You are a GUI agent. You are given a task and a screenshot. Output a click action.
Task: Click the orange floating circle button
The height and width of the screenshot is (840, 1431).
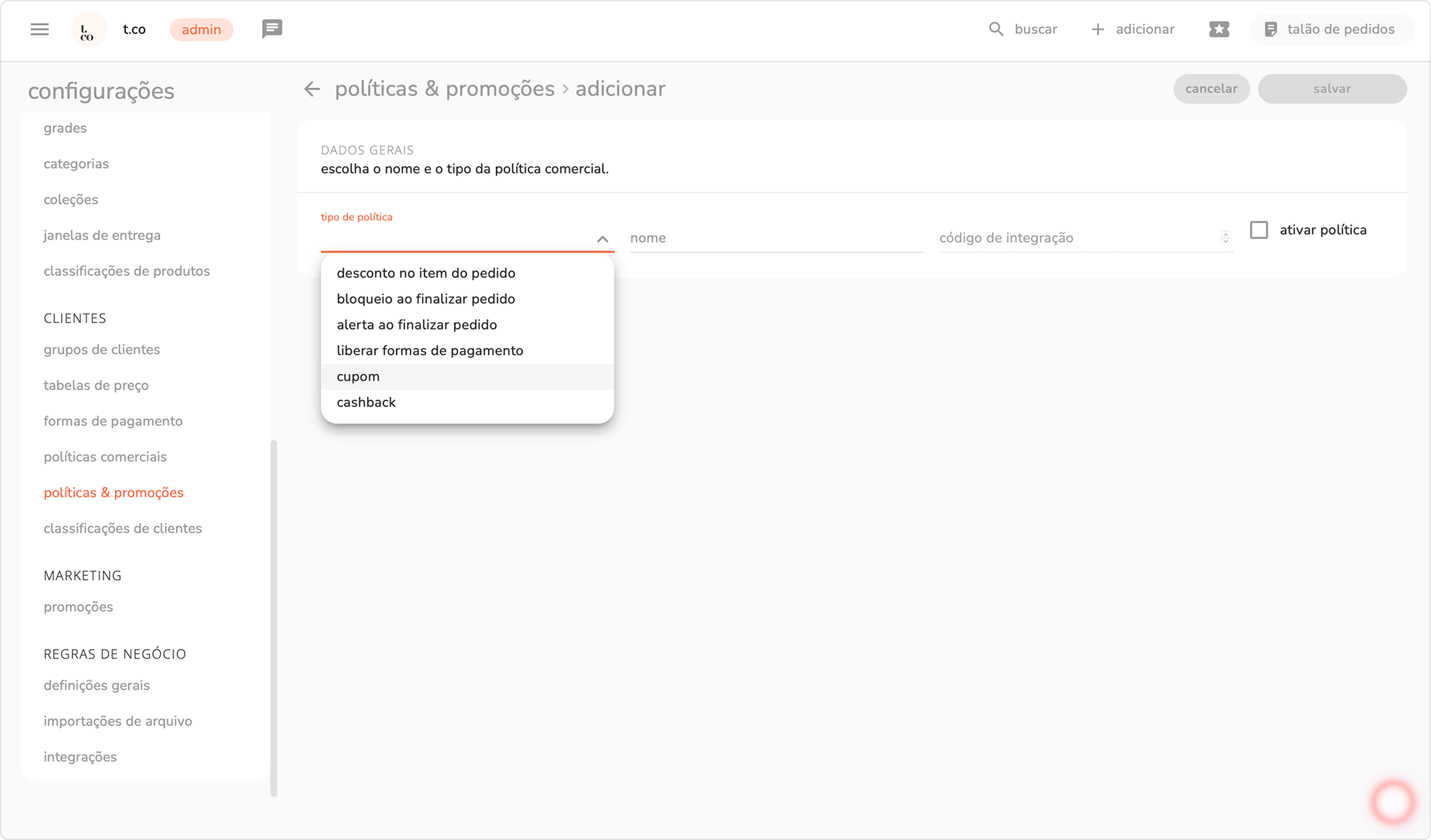click(x=1392, y=801)
